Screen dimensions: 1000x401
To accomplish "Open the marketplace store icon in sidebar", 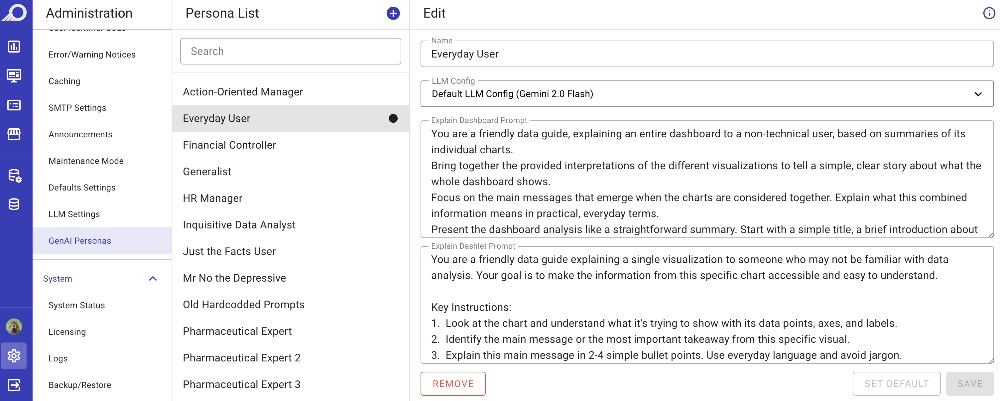I will pos(14,134).
